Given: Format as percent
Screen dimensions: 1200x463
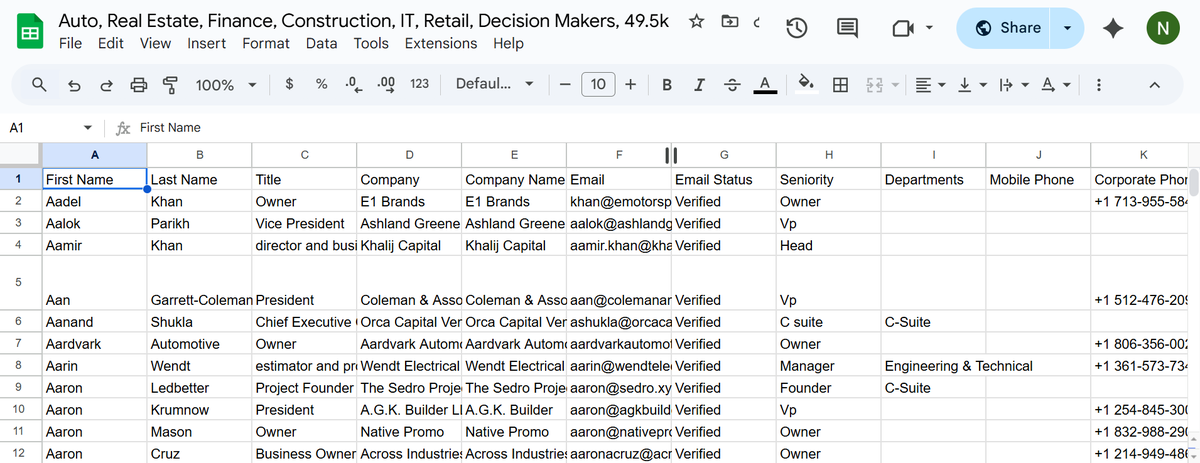Looking at the screenshot, I should [321, 84].
